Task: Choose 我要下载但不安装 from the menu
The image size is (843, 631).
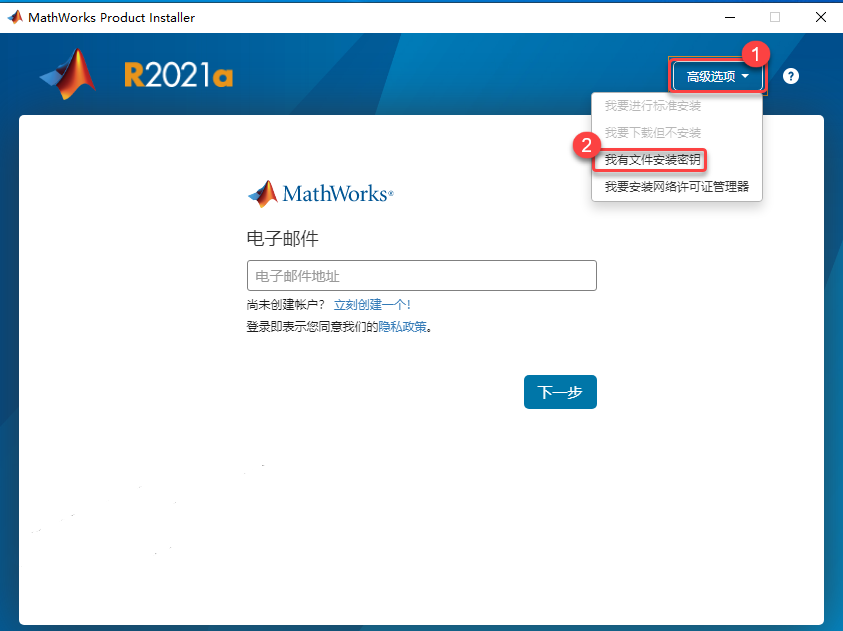Action: coord(653,133)
